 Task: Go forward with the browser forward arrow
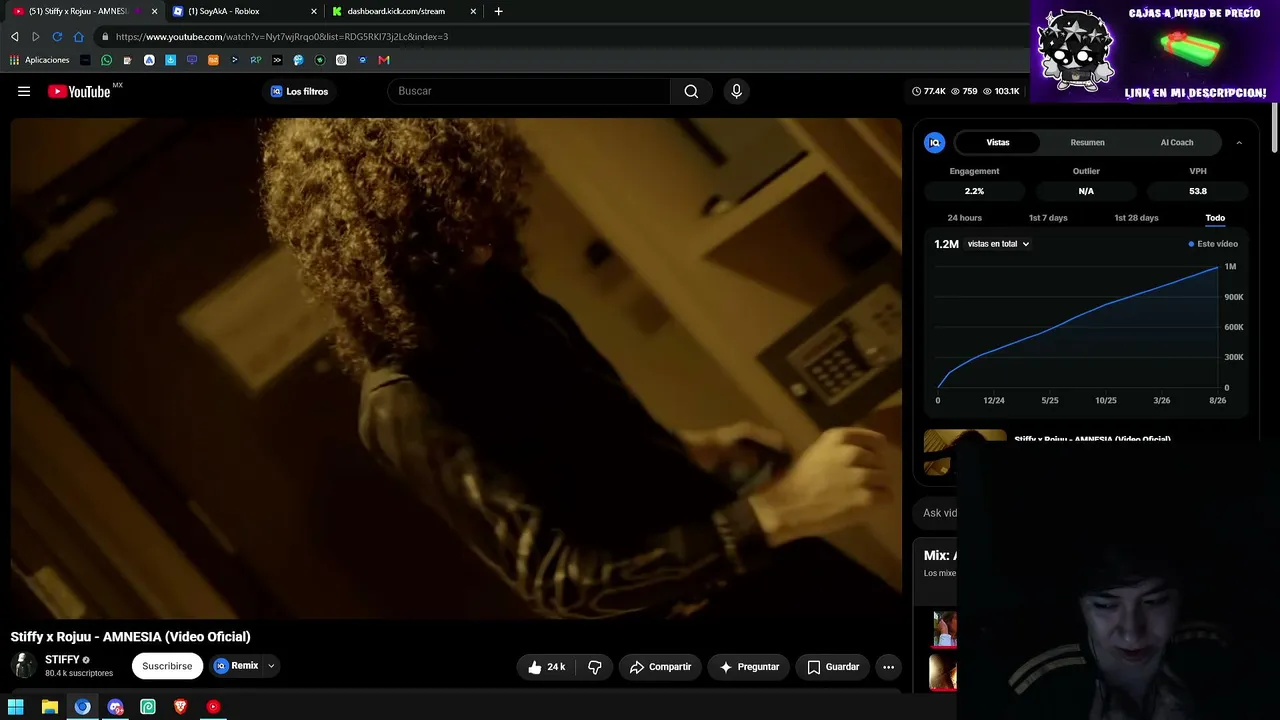coord(35,37)
